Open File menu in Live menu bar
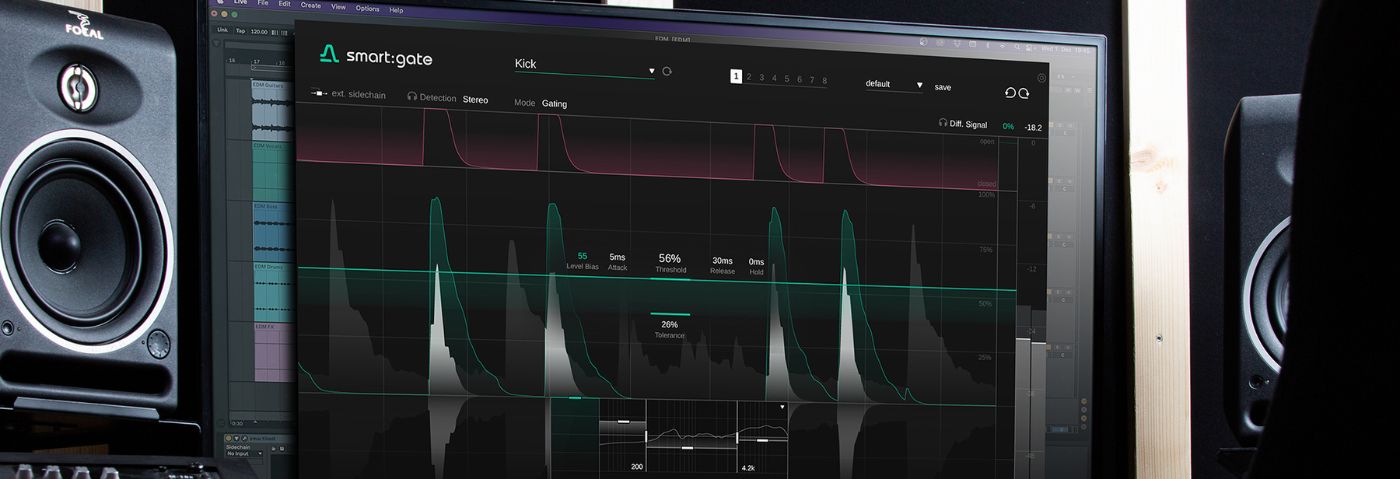This screenshot has width=1400, height=479. [263, 3]
